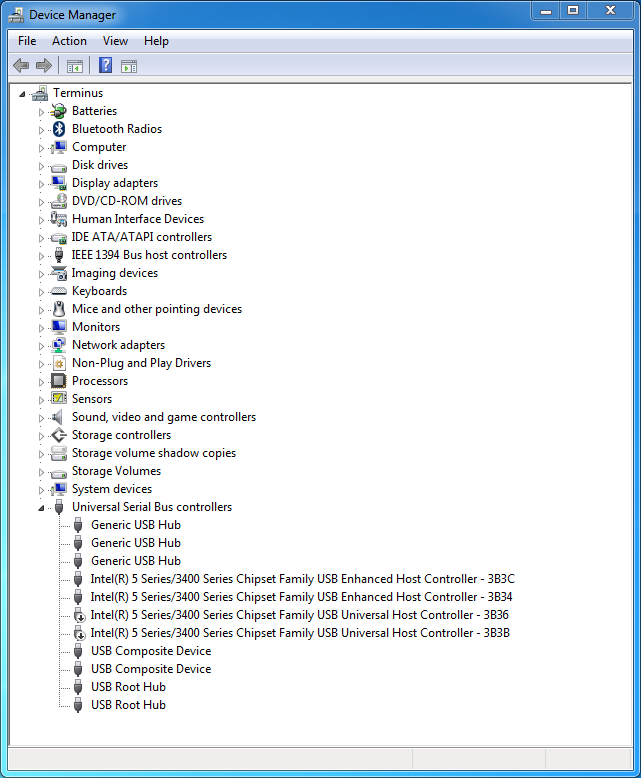This screenshot has width=641, height=778.
Task: Select the Bluetooth Radios label
Action: [x=117, y=129]
